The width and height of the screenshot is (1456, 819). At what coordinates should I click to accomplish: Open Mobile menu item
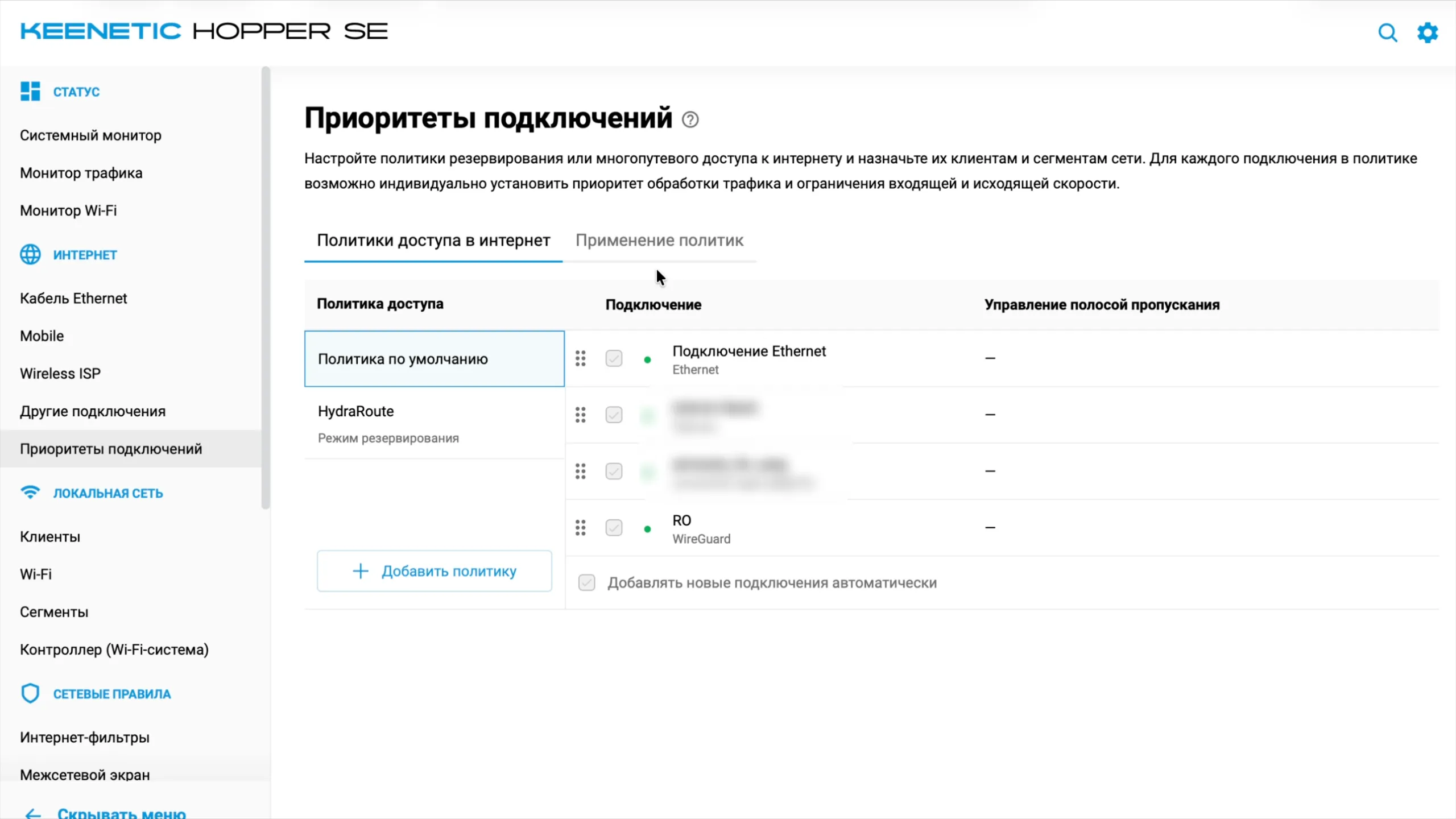point(42,336)
